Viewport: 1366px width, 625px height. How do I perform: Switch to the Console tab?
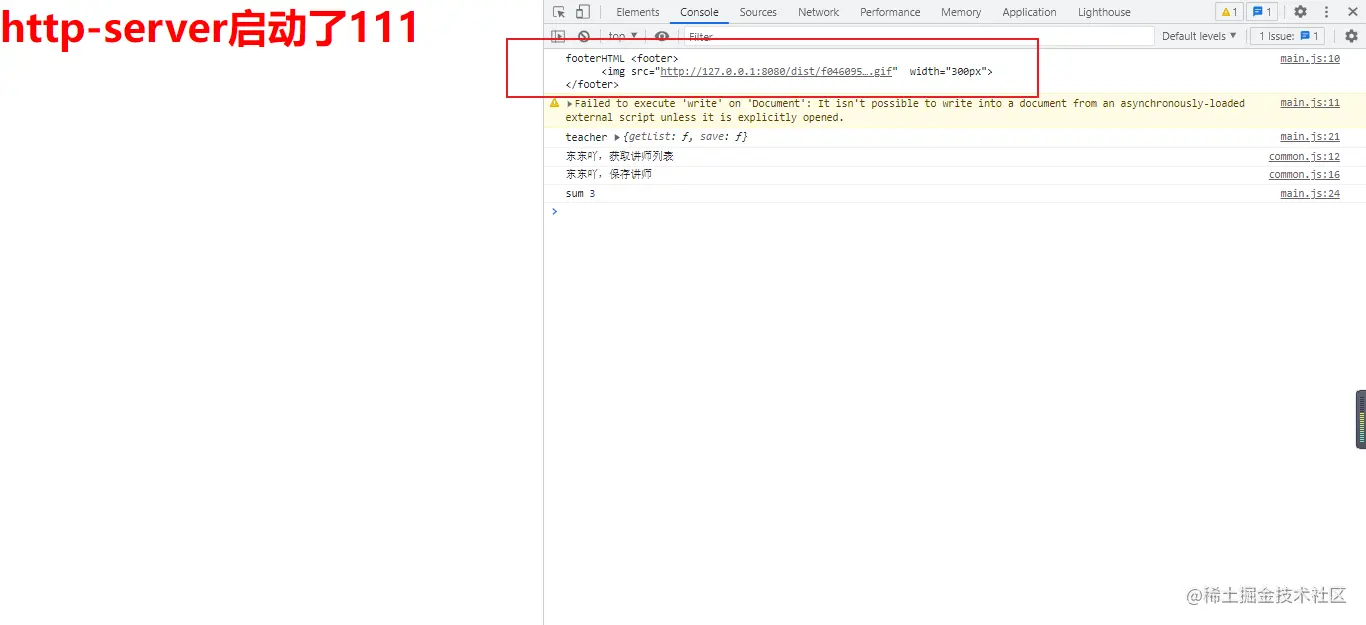(699, 12)
